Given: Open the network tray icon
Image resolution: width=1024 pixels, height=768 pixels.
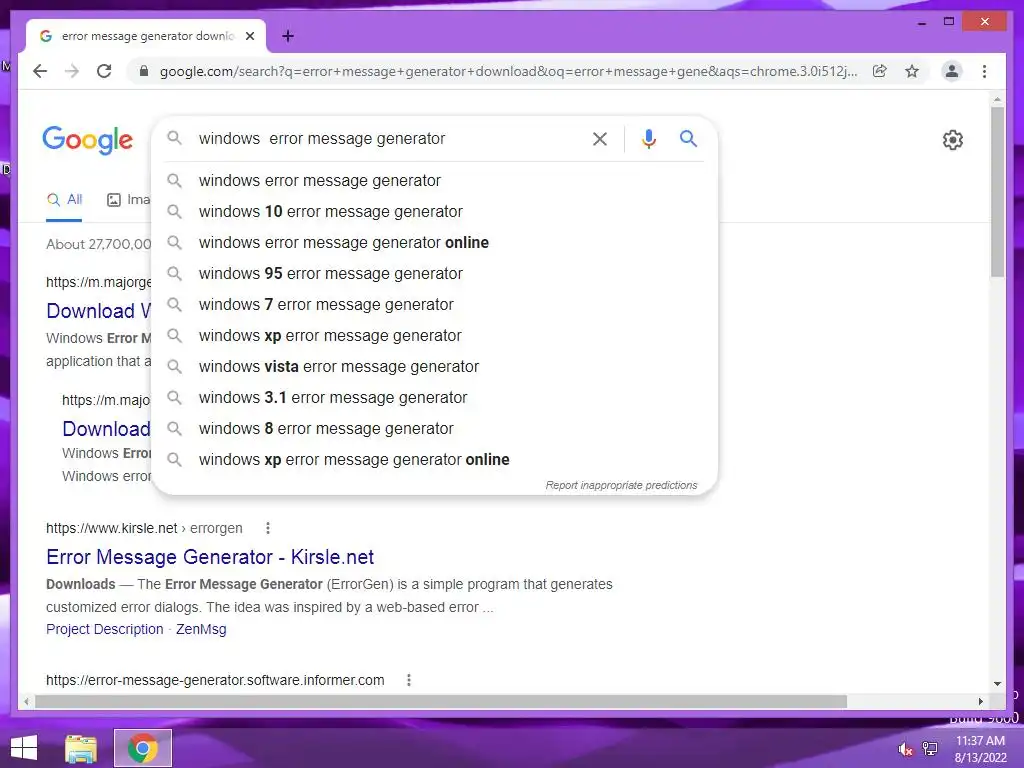Looking at the screenshot, I should (x=930, y=749).
